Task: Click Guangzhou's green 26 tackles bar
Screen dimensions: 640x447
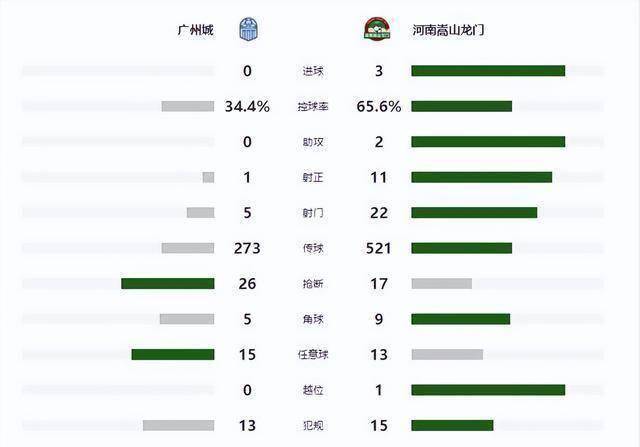Action: [168, 284]
